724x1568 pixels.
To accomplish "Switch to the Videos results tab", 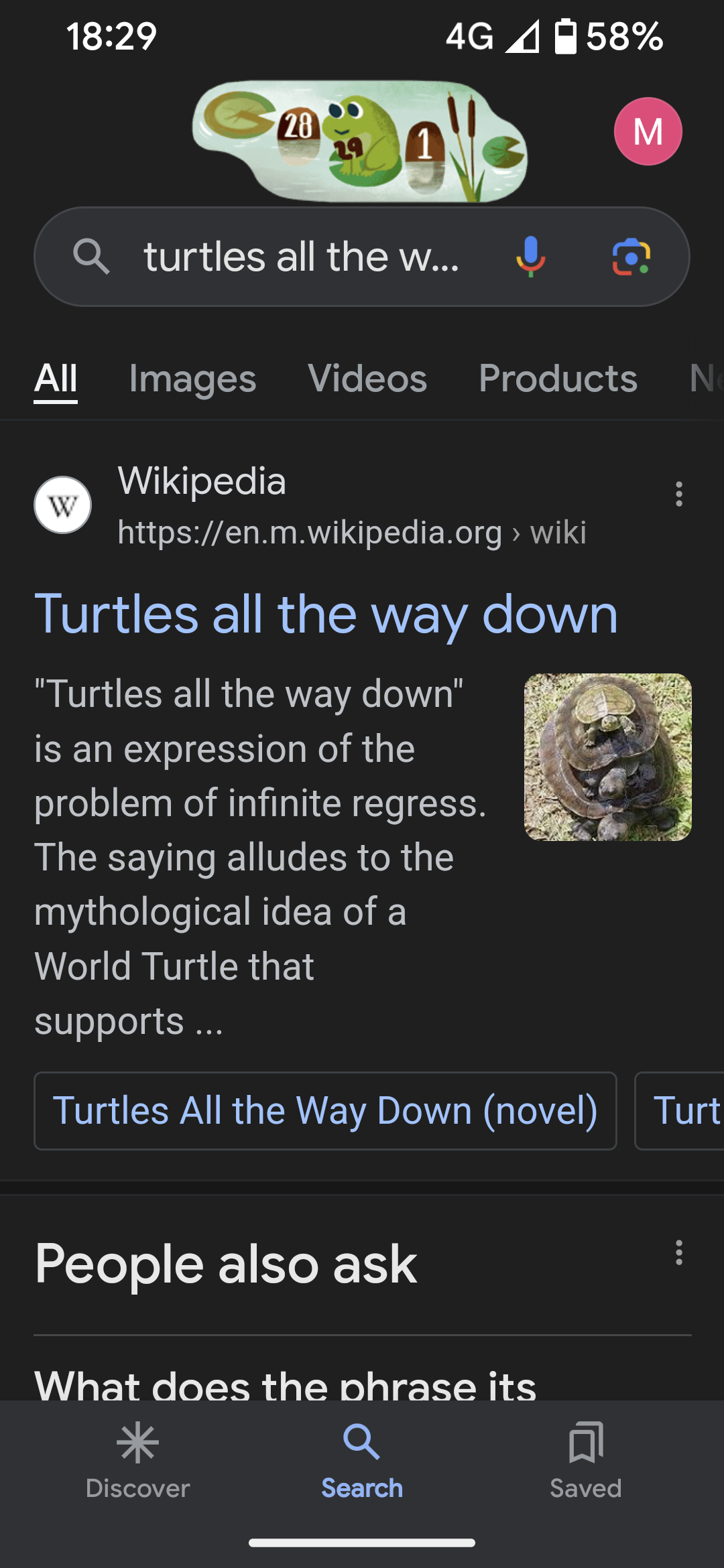I will click(367, 379).
